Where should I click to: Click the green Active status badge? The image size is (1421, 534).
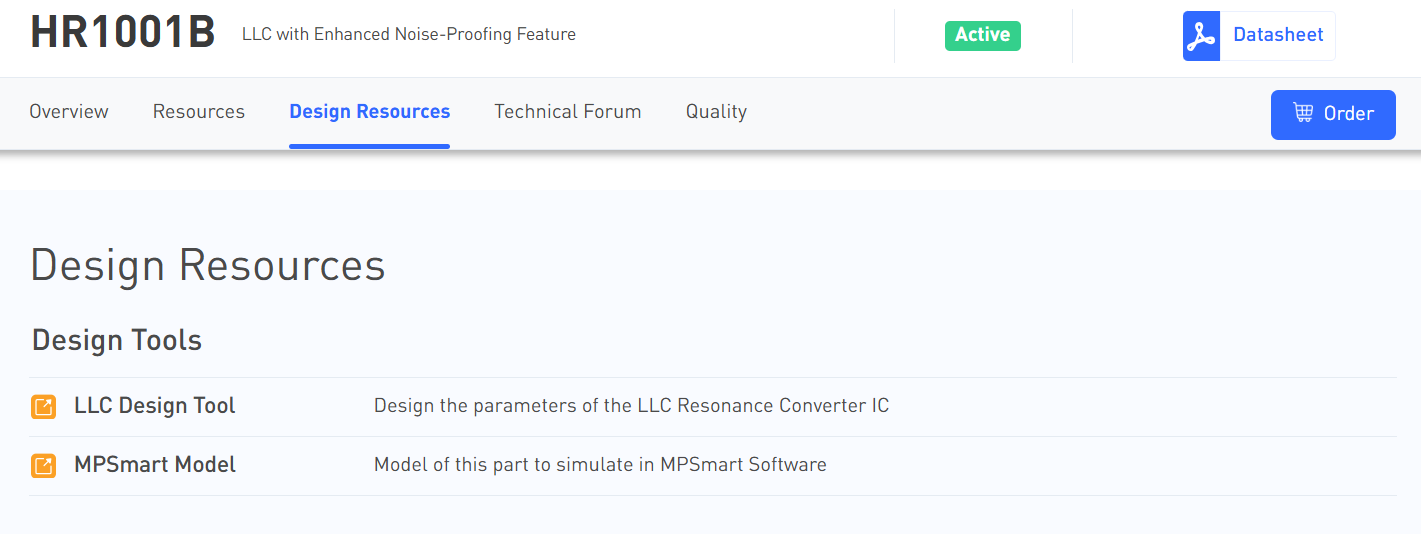pos(982,35)
